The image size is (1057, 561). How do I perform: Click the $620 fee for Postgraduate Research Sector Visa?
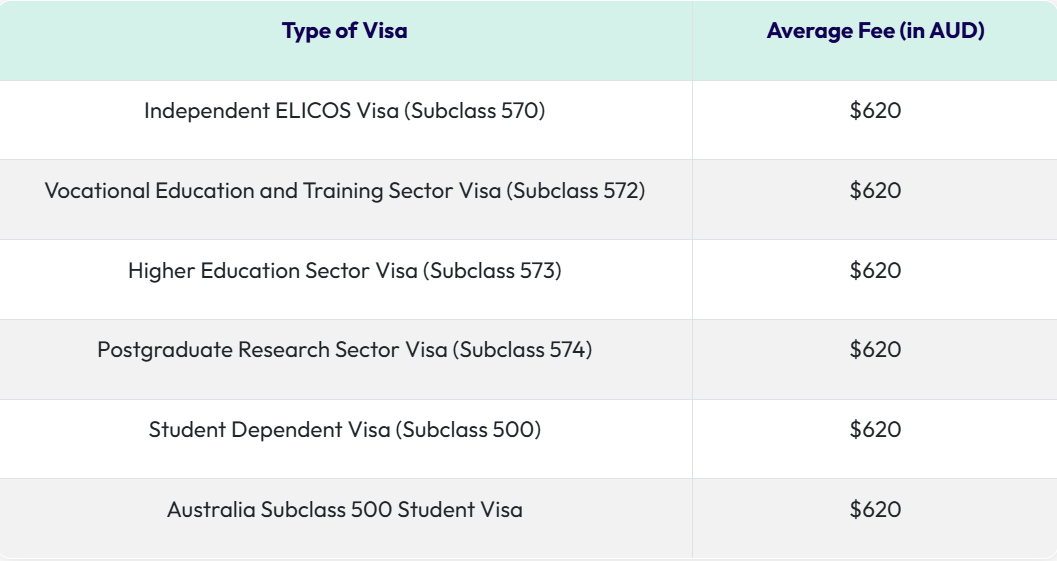click(875, 350)
